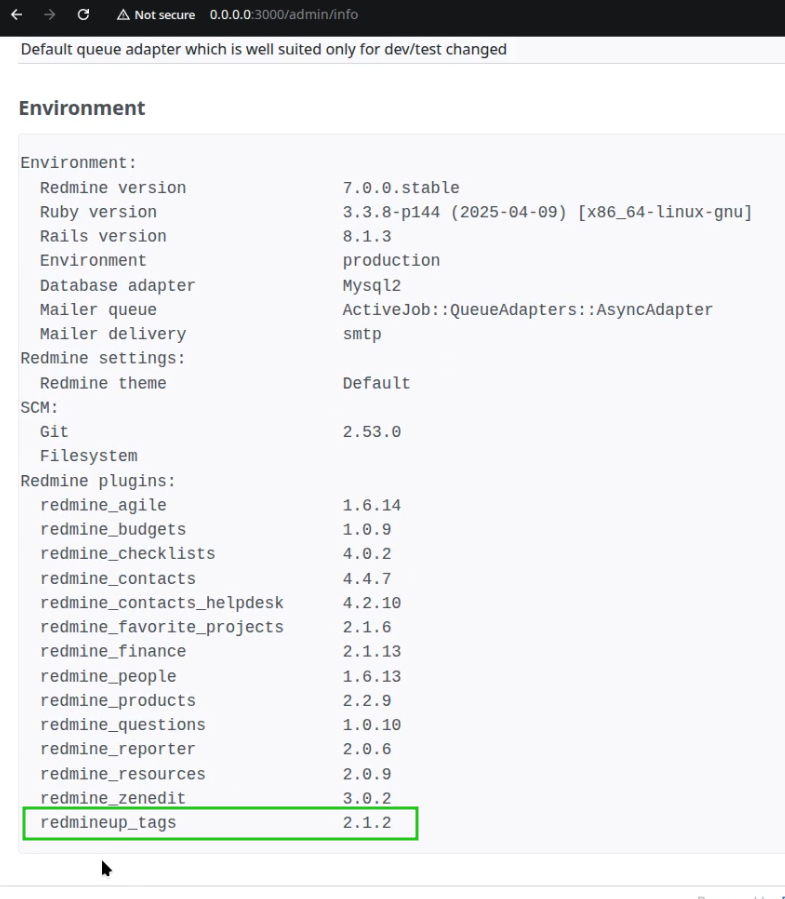
Task: Click redmine_finance version 2.1.13
Action: pyautogui.click(x=372, y=651)
